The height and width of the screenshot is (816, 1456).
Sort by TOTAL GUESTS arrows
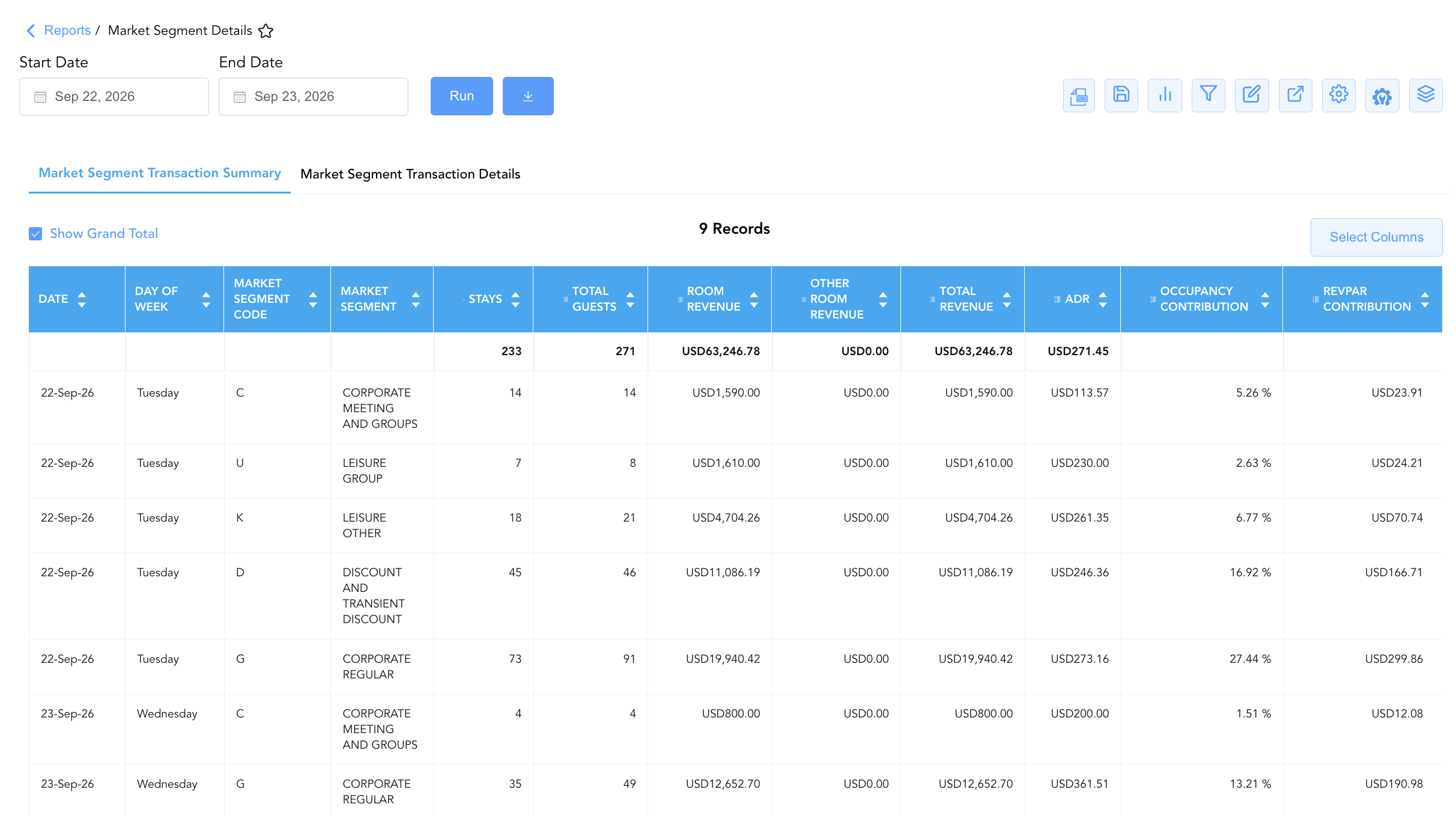(630, 299)
